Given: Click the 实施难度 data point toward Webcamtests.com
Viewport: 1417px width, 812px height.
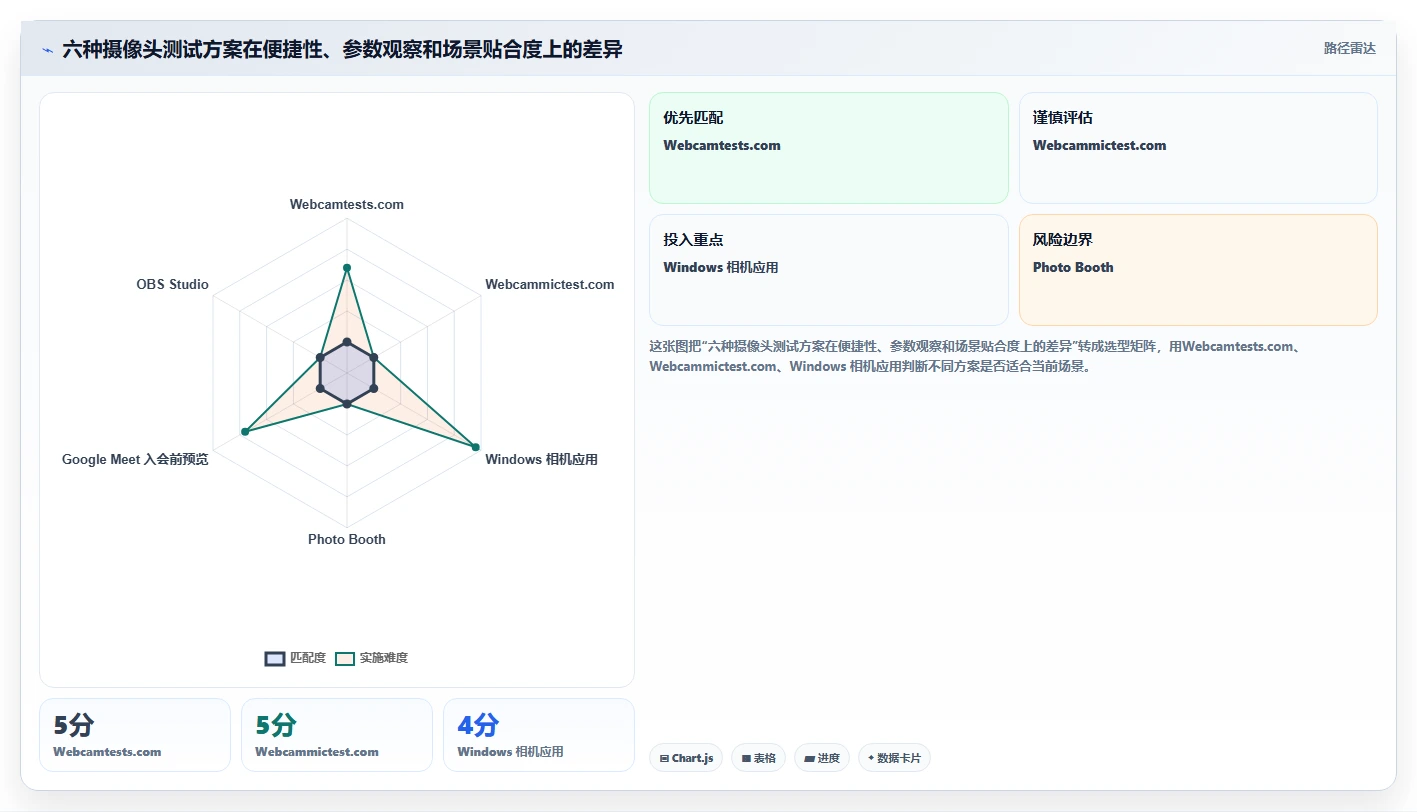Looking at the screenshot, I should click(347, 268).
